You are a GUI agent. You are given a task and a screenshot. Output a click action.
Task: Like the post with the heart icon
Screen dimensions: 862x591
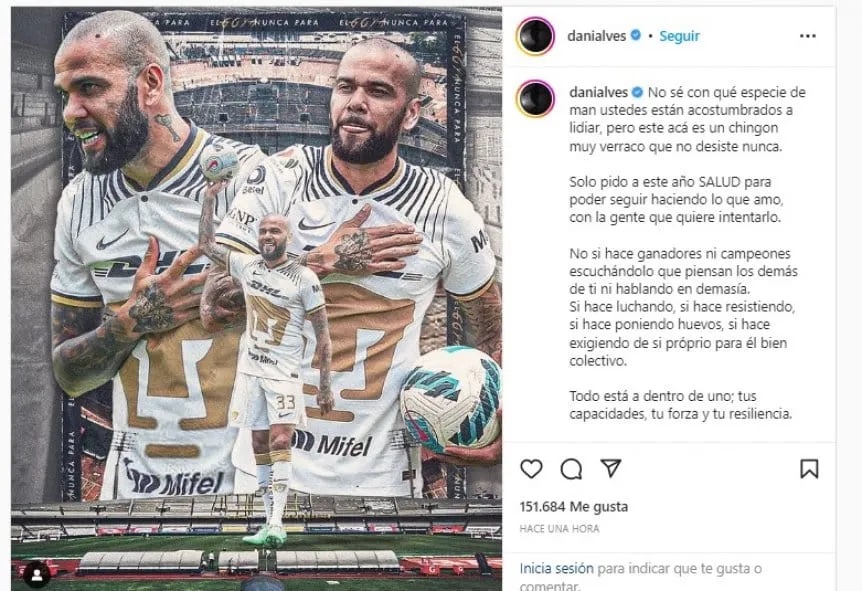pyautogui.click(x=531, y=469)
